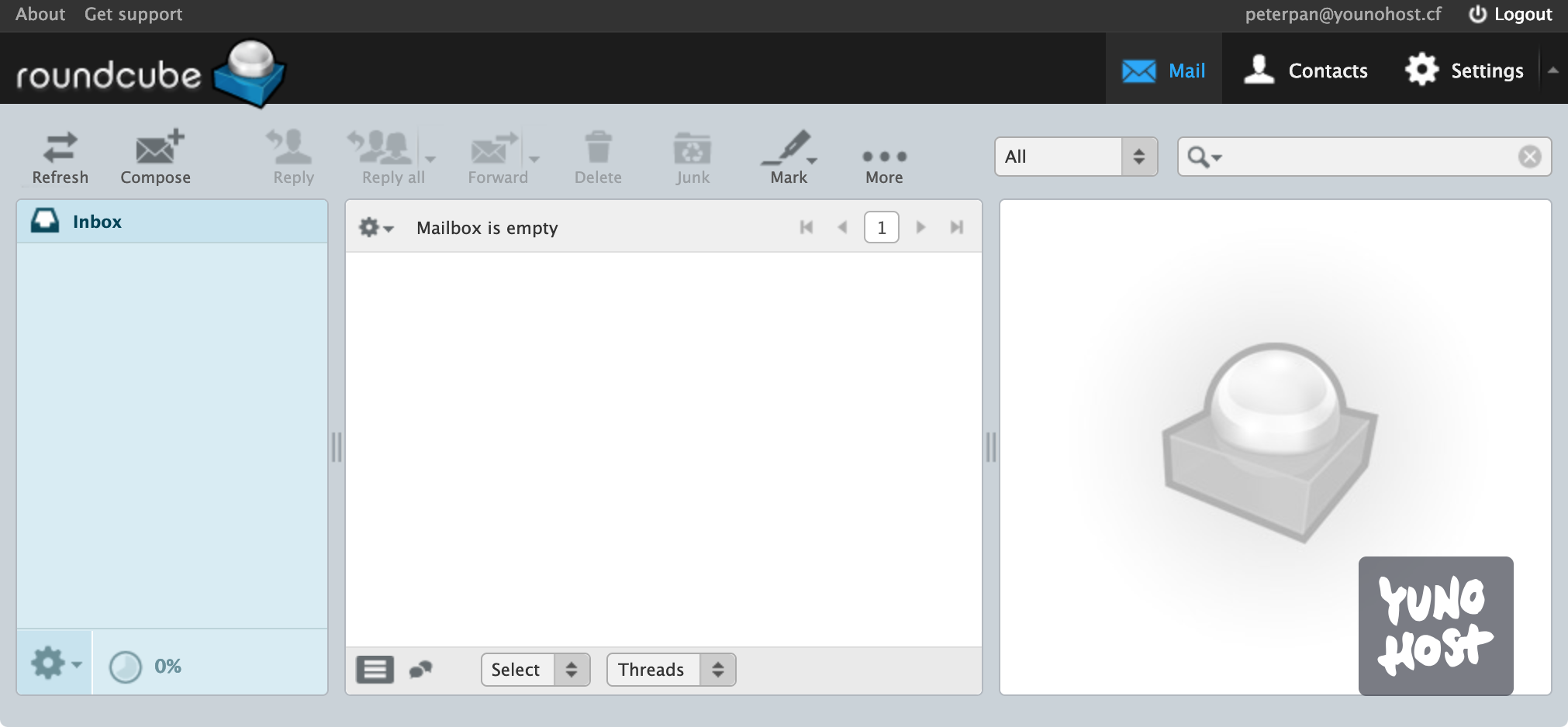Expand the Threads dropdown
Viewport: 1568px width, 727px height.
point(671,670)
